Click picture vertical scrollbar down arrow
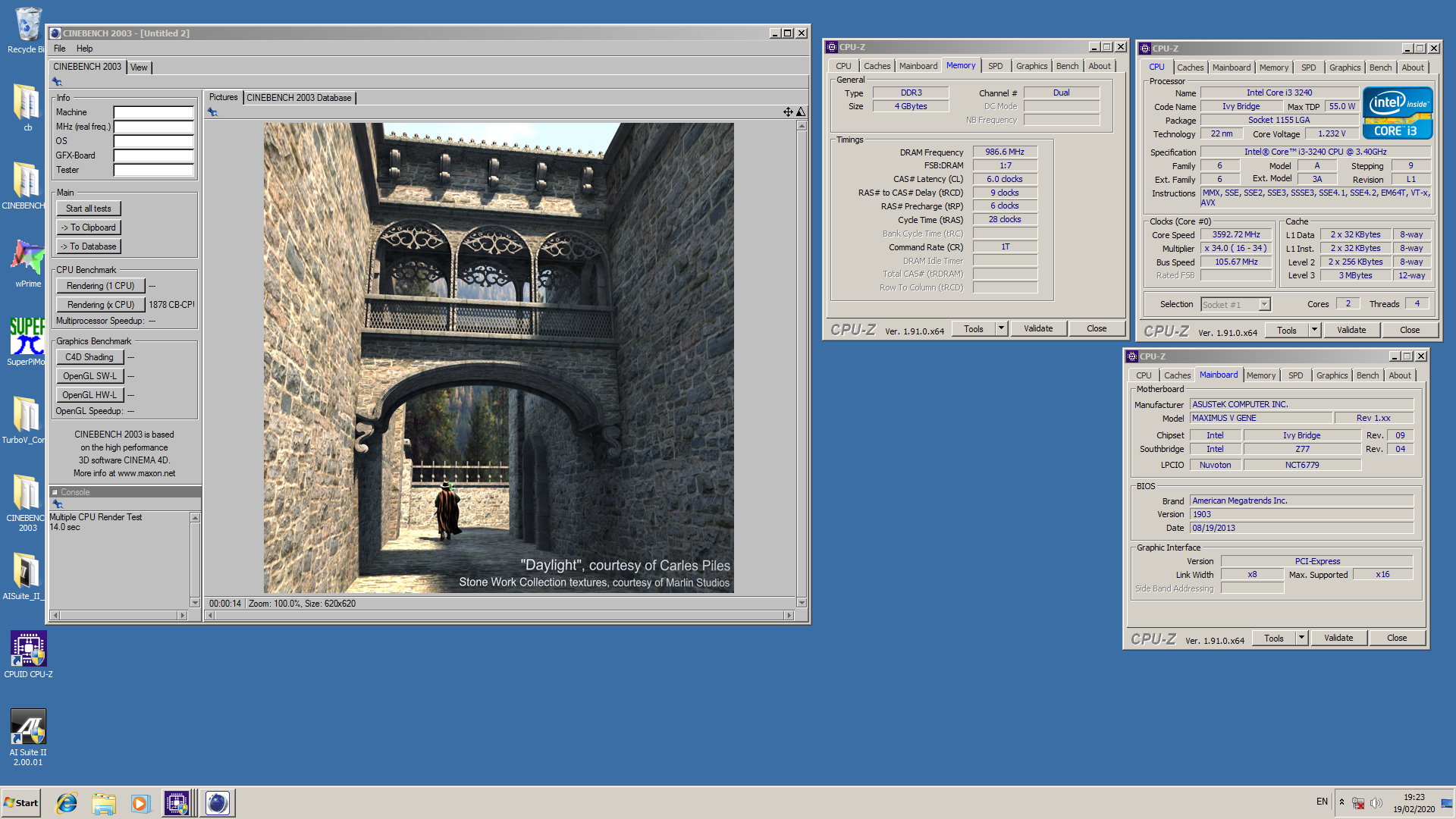Viewport: 1456px width, 819px height. (x=802, y=603)
